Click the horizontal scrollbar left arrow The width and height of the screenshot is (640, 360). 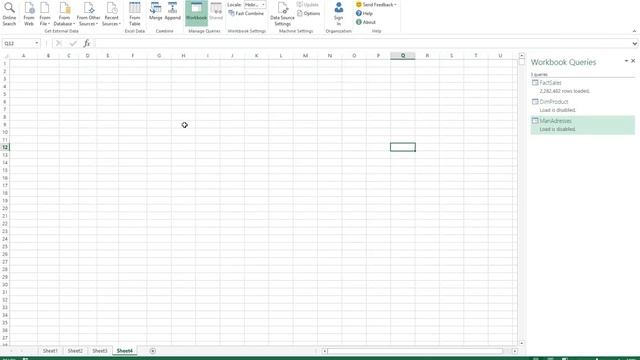click(324, 351)
